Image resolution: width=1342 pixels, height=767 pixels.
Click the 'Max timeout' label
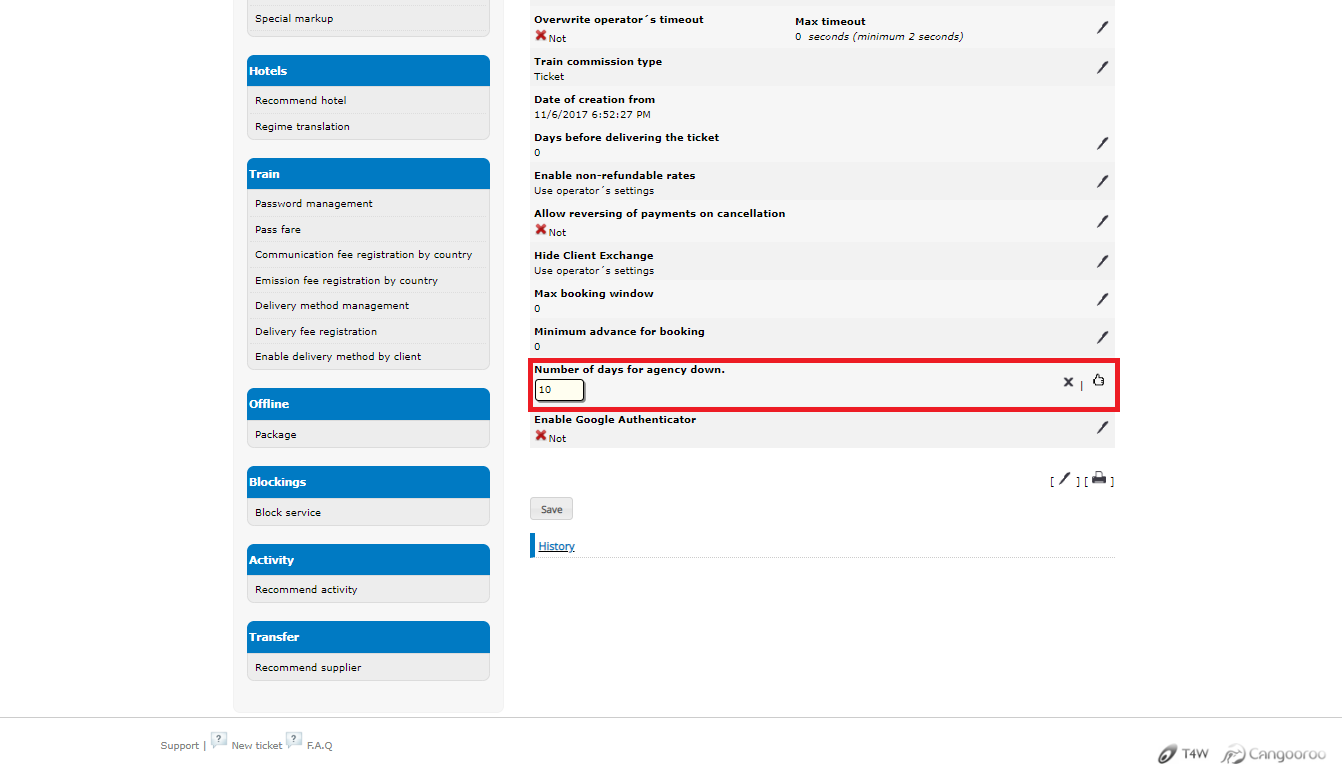(830, 22)
